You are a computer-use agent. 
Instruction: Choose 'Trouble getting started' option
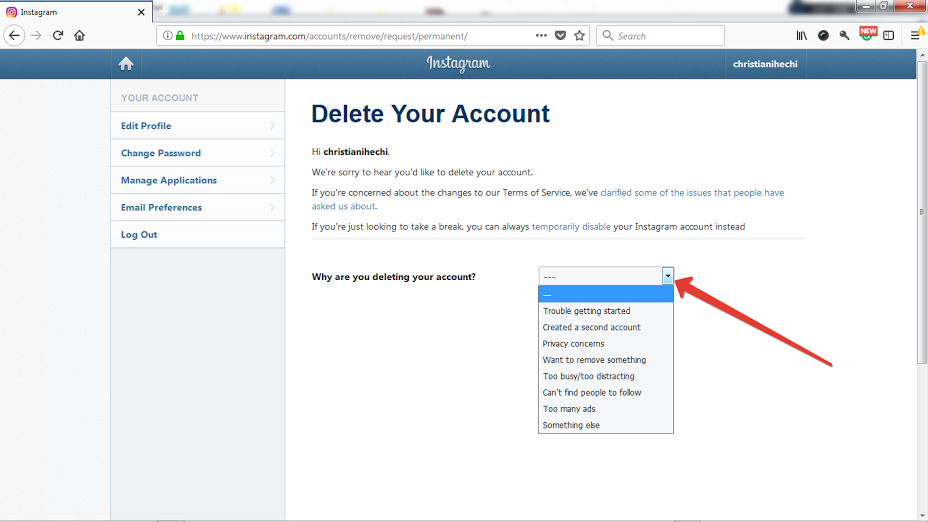pos(605,311)
